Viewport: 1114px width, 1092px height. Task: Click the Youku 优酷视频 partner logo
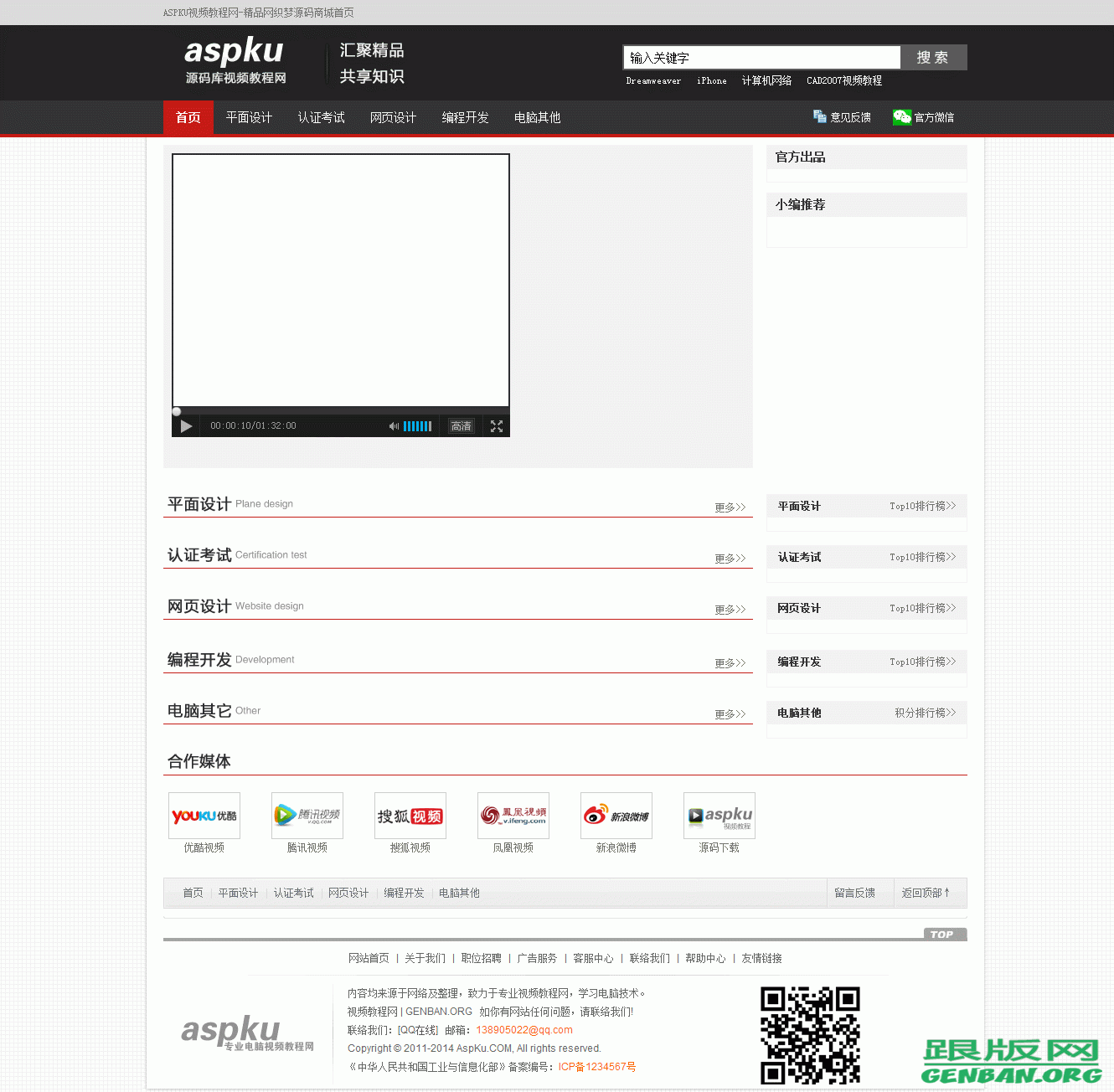coord(204,815)
